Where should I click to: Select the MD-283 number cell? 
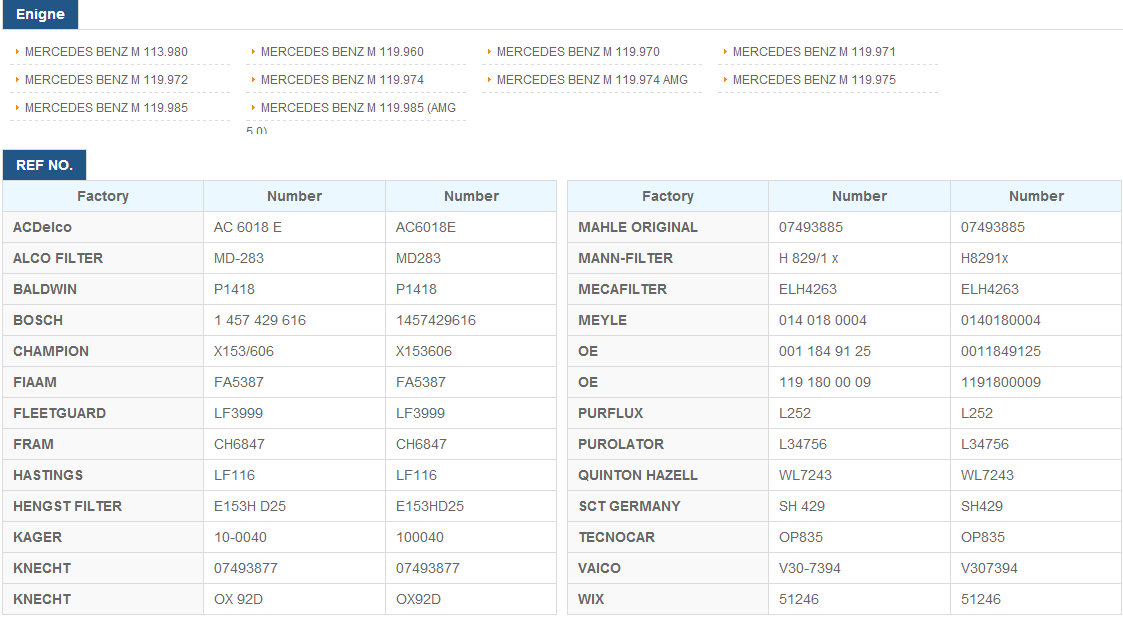(x=294, y=258)
